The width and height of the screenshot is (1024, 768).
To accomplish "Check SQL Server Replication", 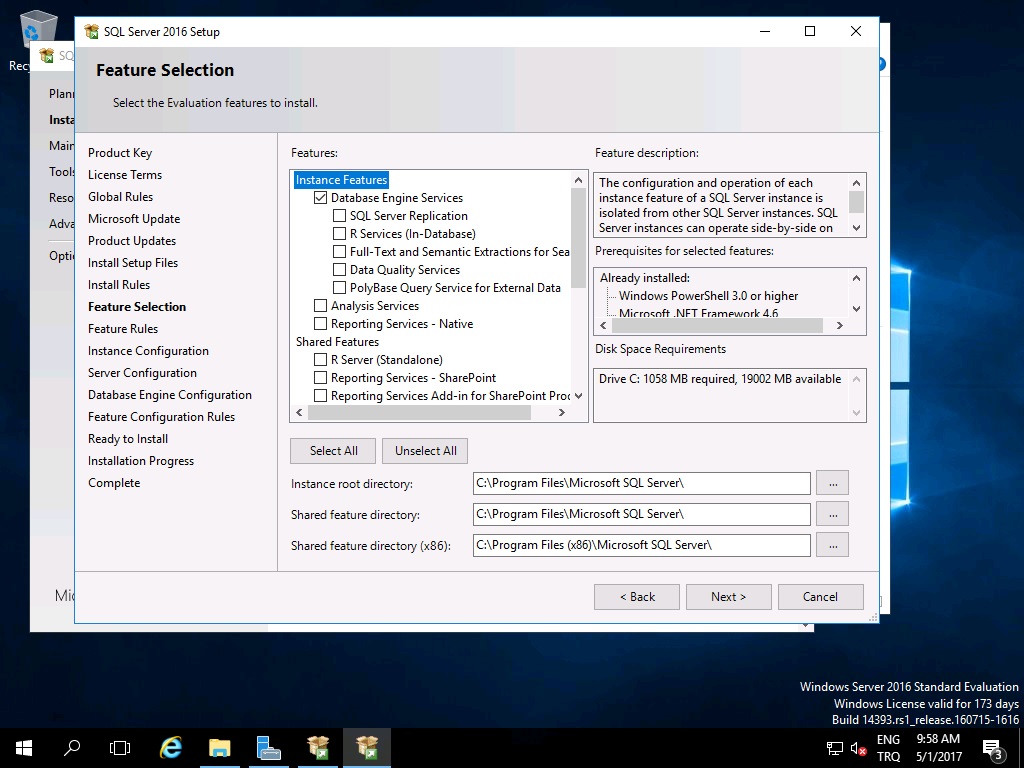I will (x=339, y=216).
